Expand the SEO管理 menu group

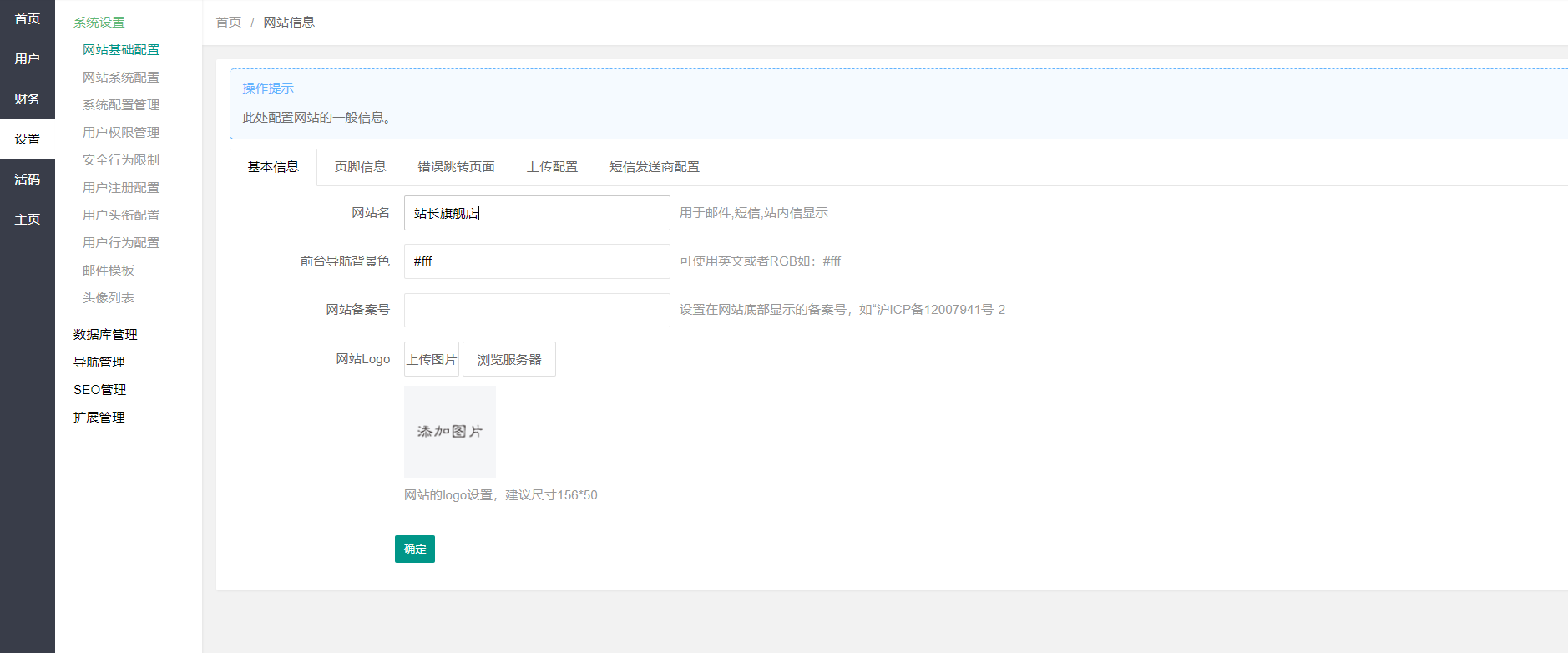(99, 390)
